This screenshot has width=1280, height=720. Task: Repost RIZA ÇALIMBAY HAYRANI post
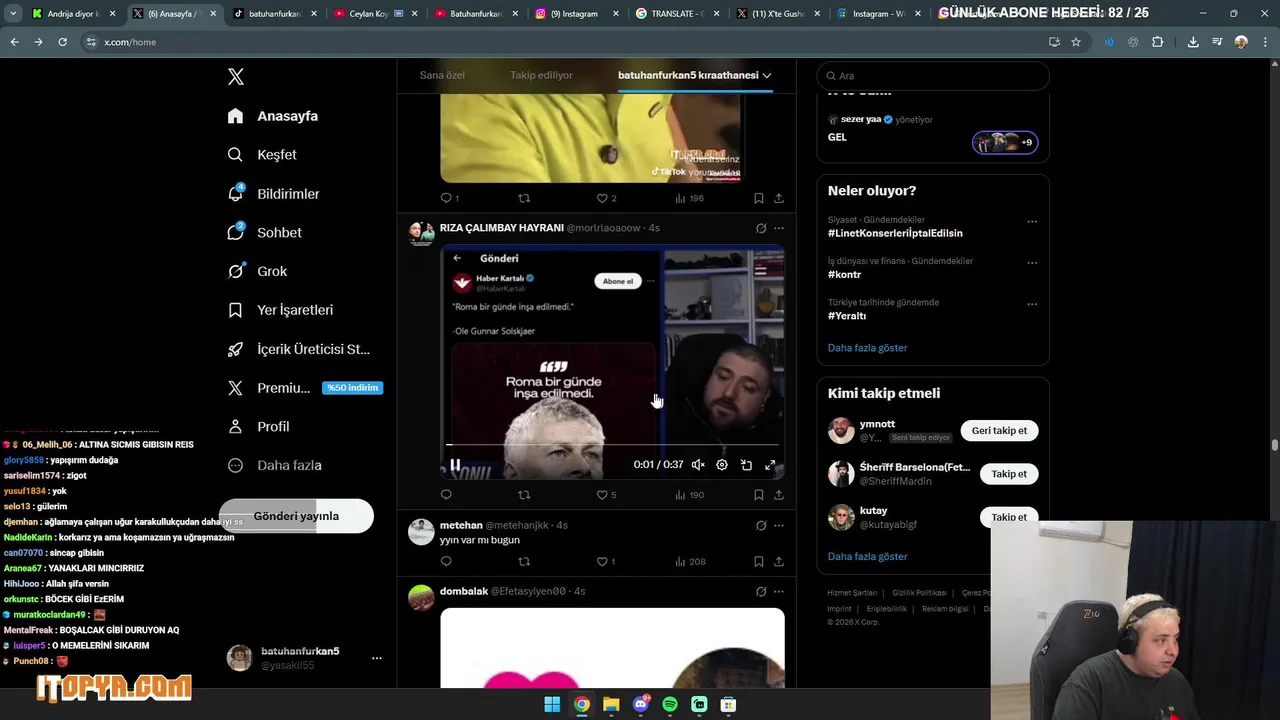click(524, 495)
